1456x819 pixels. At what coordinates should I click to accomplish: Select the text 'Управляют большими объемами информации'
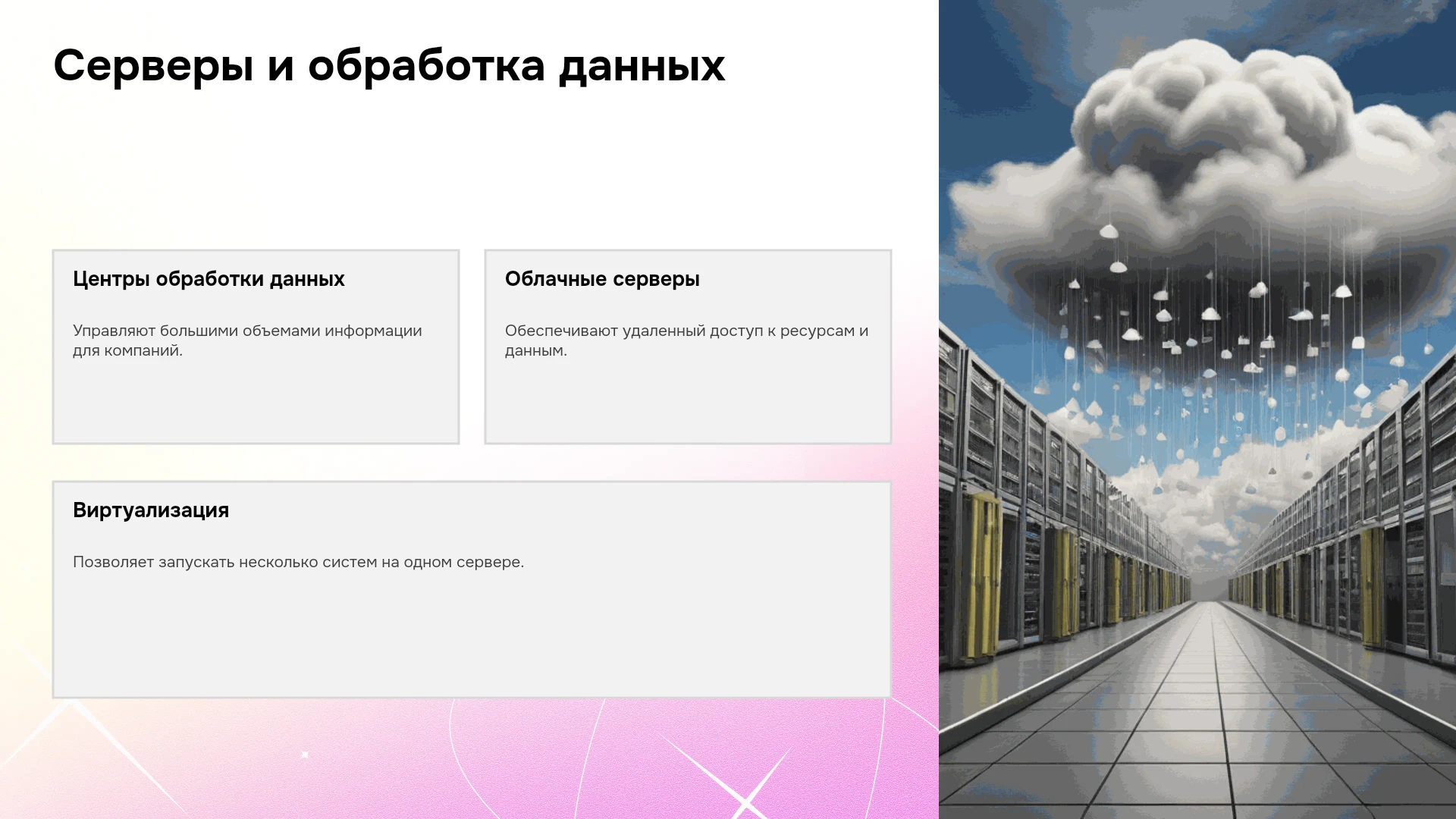tap(247, 331)
